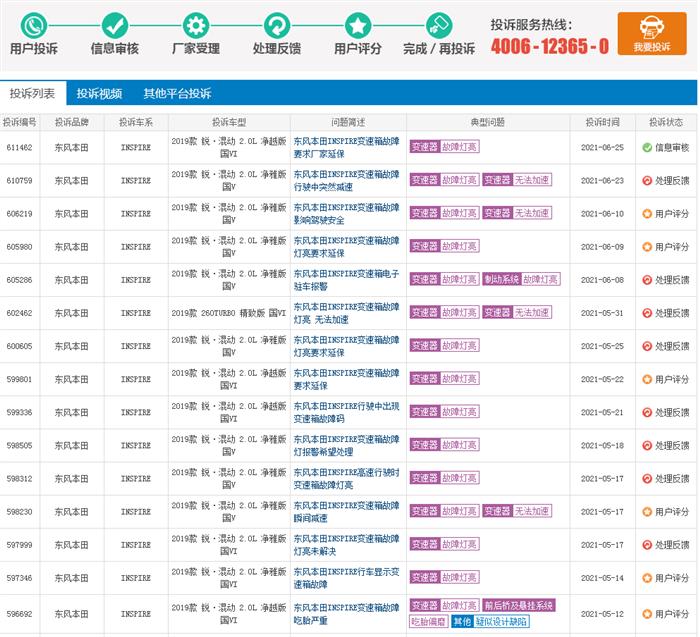Open complaint link 灯亮未解决
Screen dimensions: 700x637
pos(346,545)
